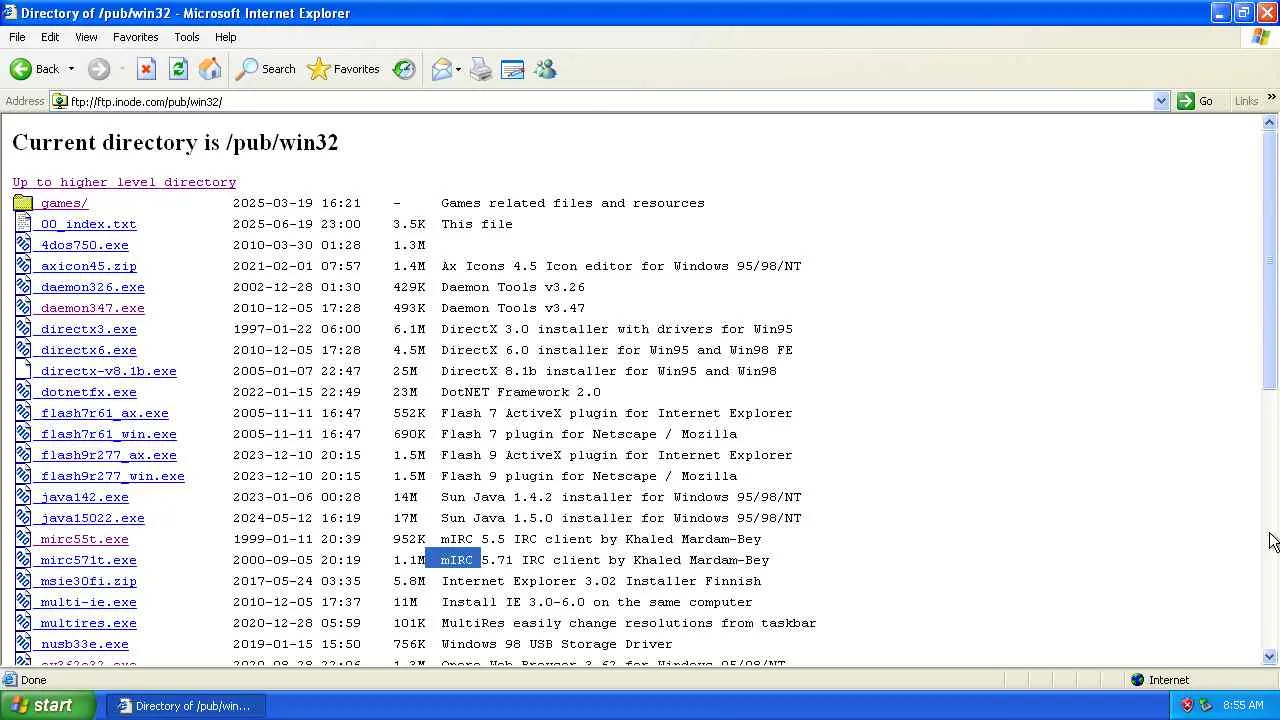Click the Mail envelope toolbar icon
Image resolution: width=1280 pixels, height=720 pixels.
click(x=441, y=69)
